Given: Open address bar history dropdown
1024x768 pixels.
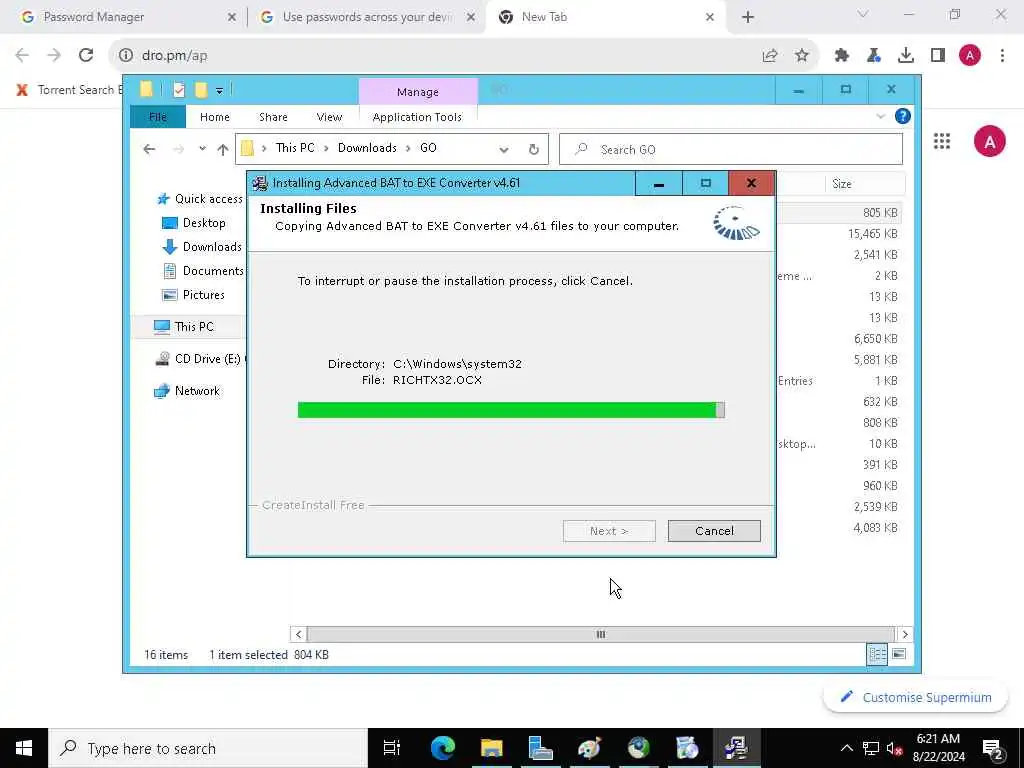Looking at the screenshot, I should coord(504,150).
